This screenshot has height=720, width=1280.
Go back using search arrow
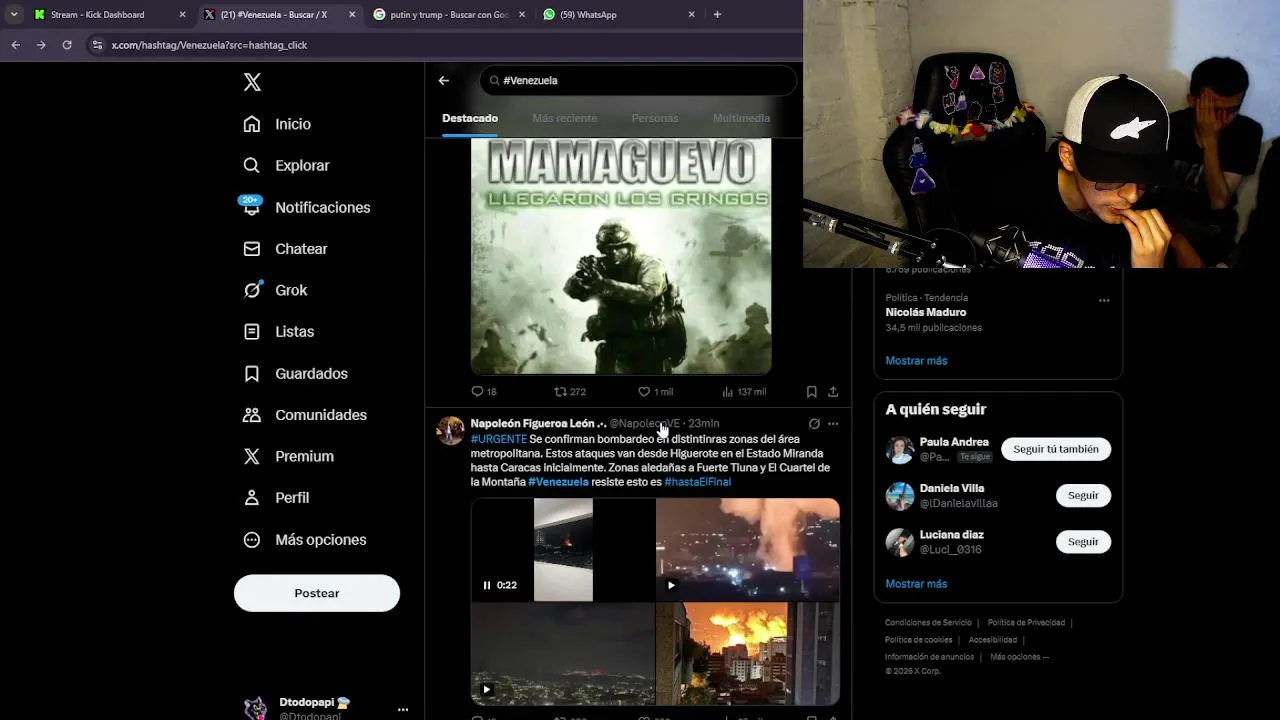[444, 81]
